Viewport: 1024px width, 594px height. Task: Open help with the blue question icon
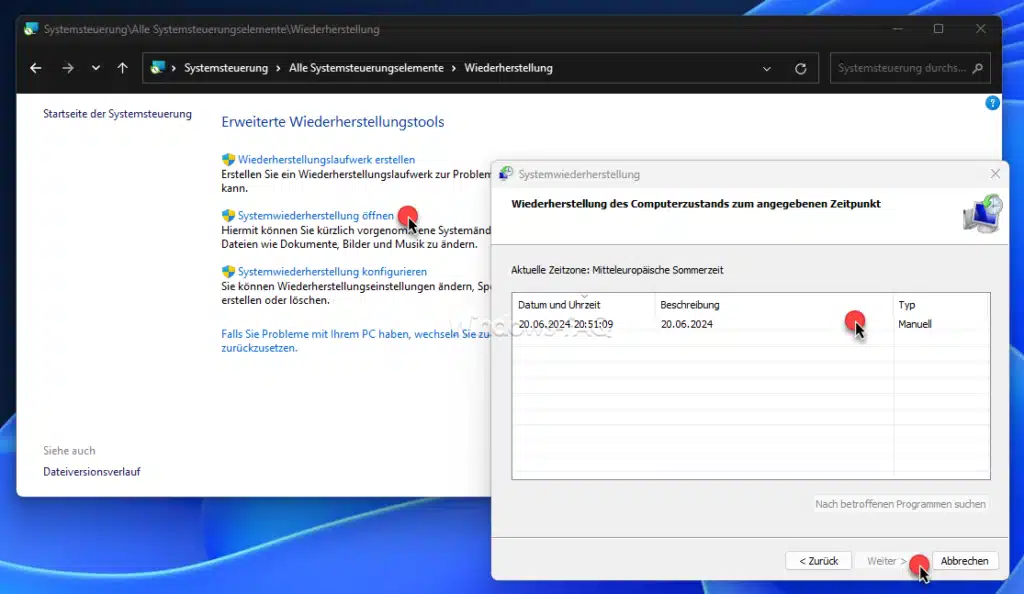[992, 103]
